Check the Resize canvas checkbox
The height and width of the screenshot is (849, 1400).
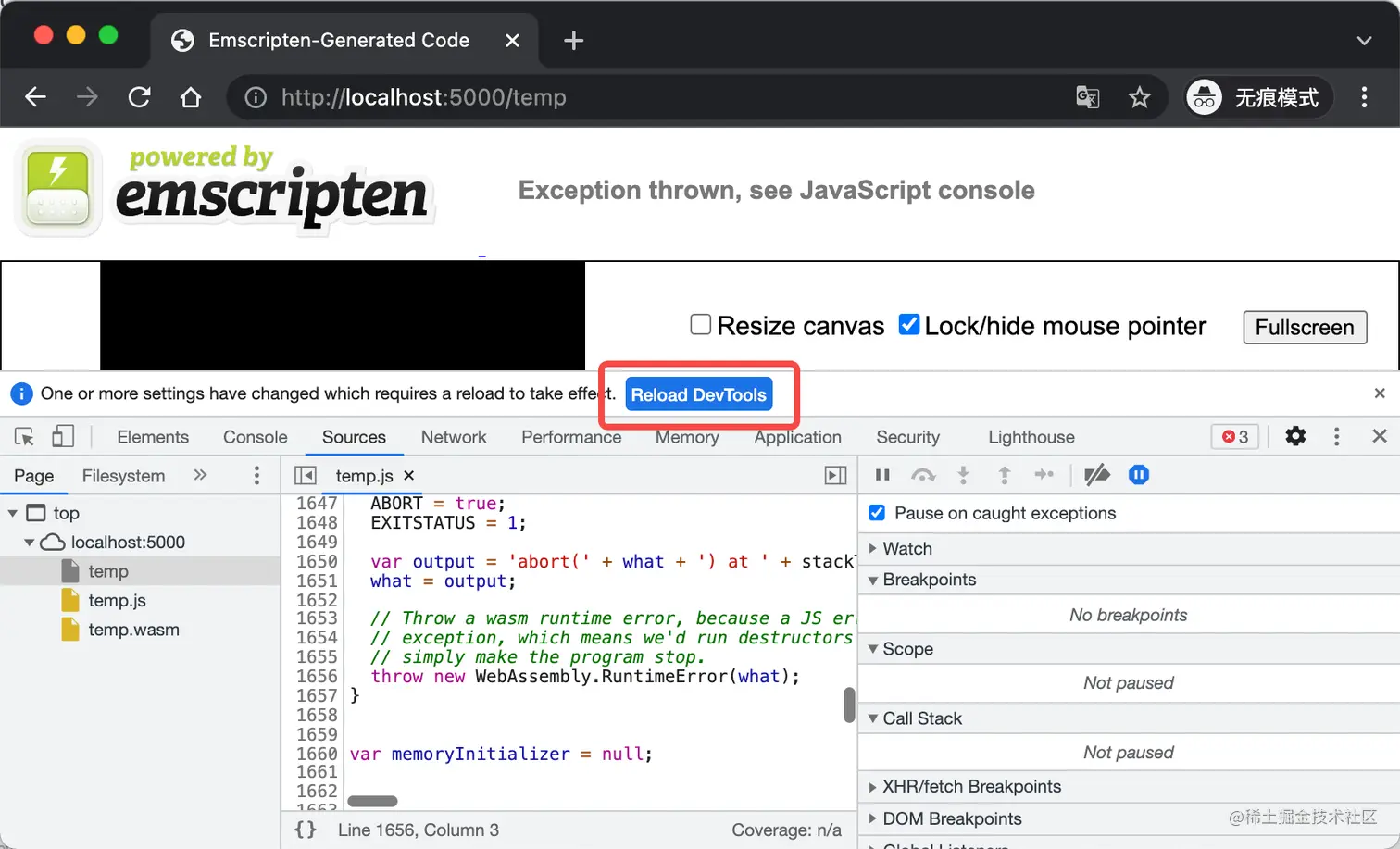pyautogui.click(x=701, y=325)
